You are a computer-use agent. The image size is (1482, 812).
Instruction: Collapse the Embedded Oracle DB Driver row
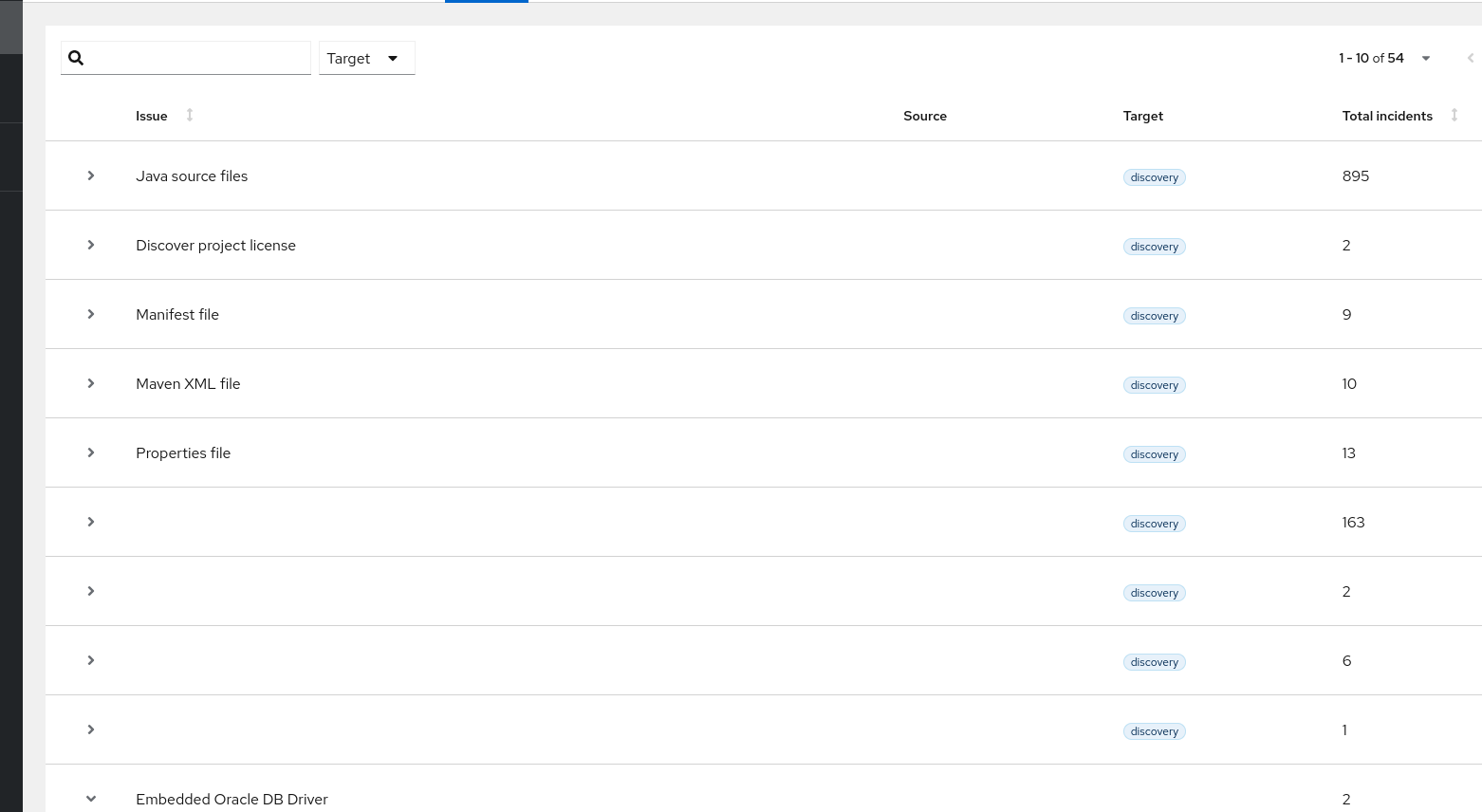(91, 799)
